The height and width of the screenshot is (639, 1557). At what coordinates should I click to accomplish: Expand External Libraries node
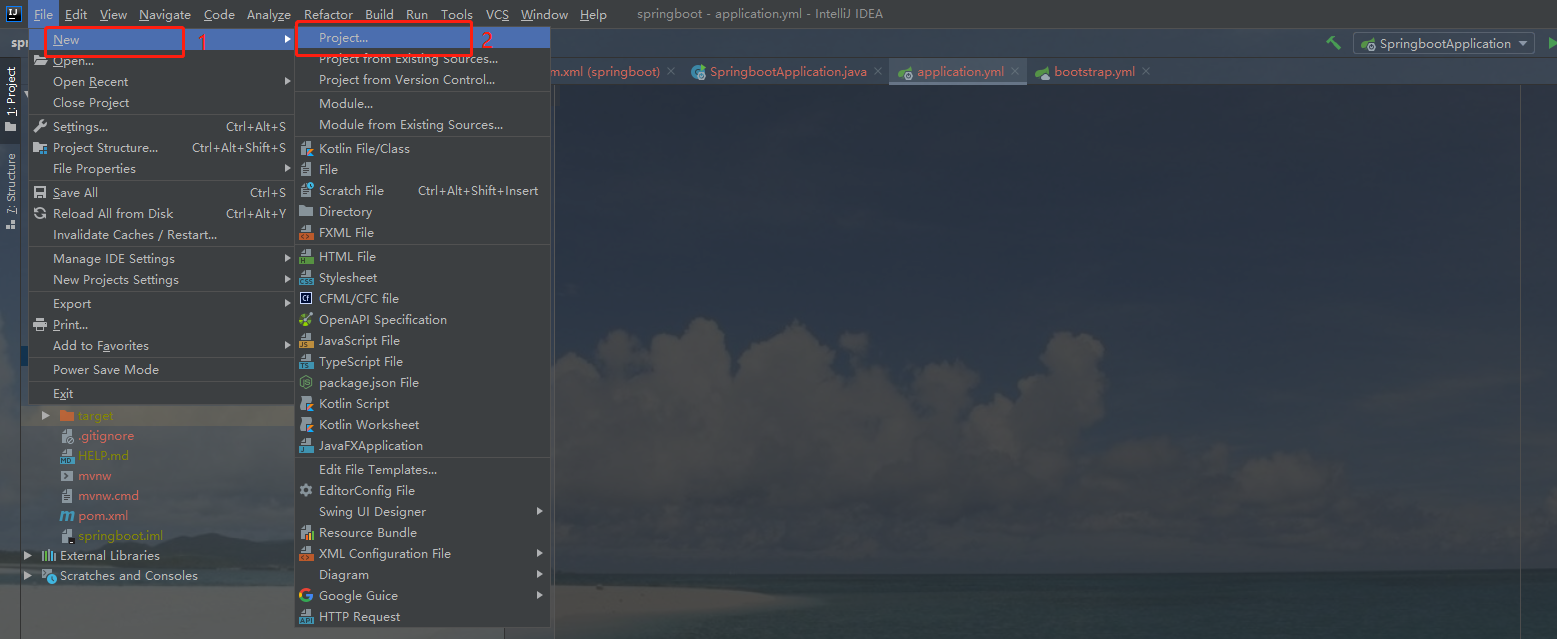28,556
